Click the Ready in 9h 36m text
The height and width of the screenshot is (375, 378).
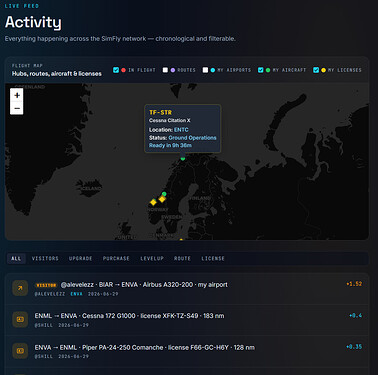click(170, 145)
